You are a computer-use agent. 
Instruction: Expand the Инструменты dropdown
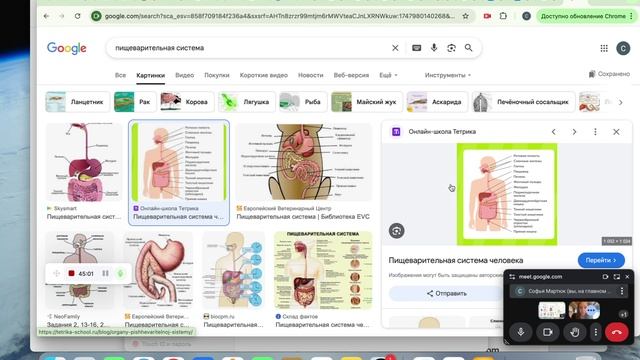tap(448, 75)
